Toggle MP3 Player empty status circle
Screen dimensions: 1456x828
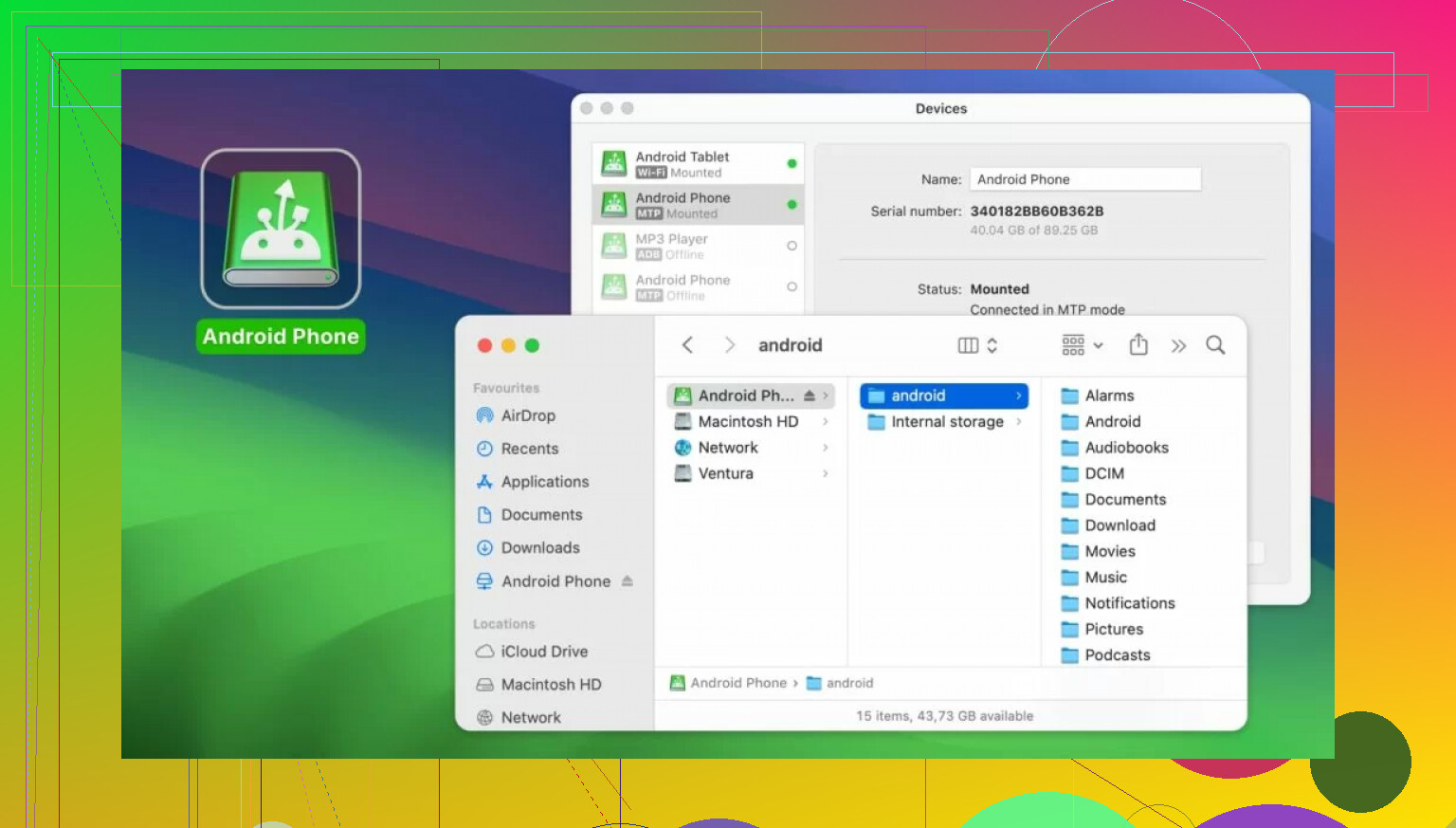point(792,246)
